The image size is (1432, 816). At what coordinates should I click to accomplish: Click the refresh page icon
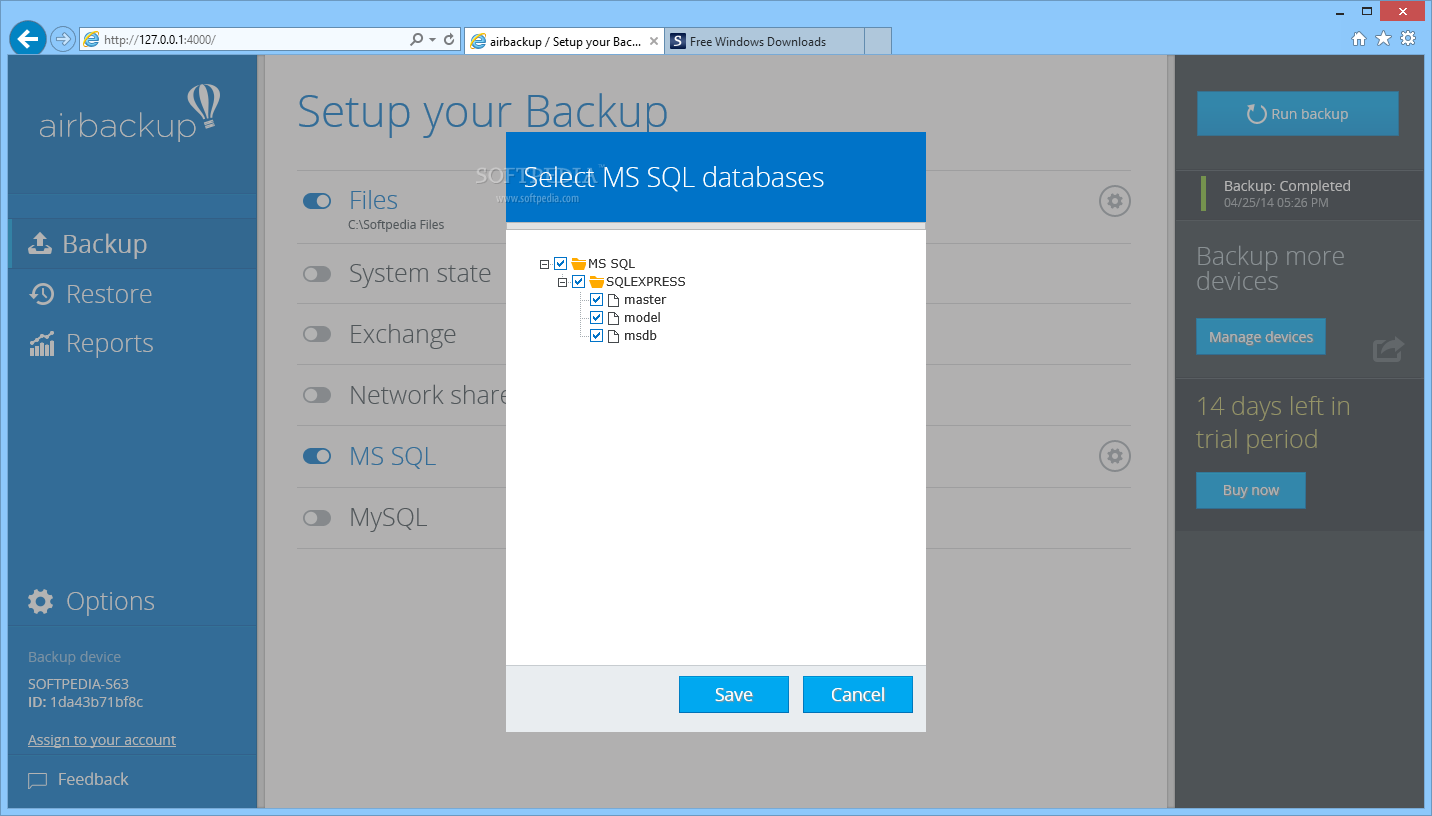[450, 40]
